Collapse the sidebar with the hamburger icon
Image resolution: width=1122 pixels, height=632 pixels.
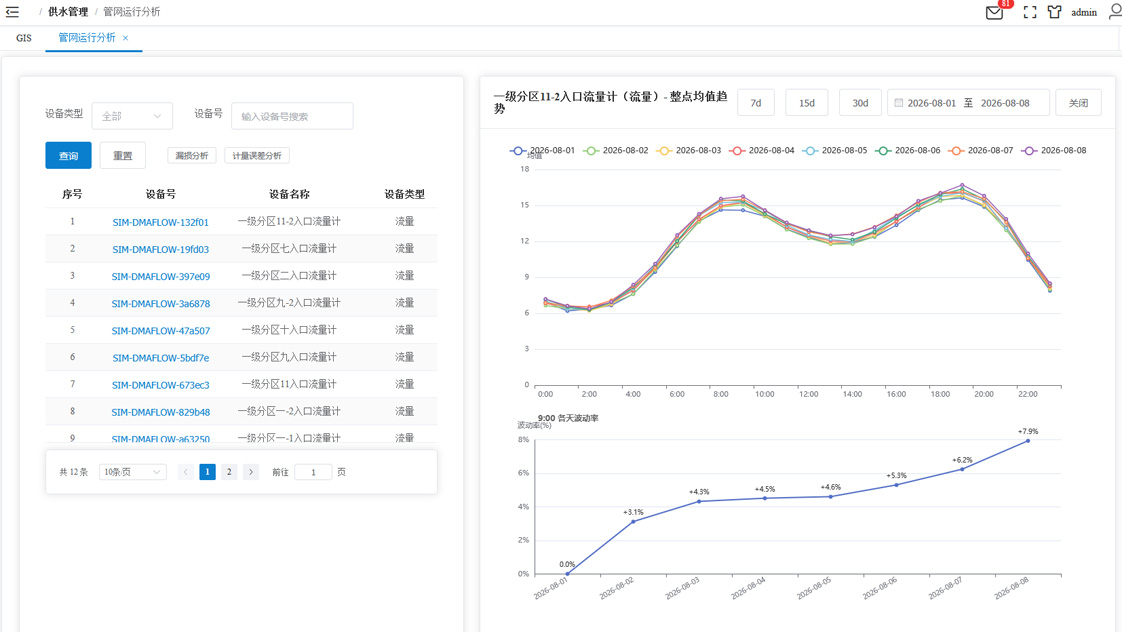click(12, 11)
